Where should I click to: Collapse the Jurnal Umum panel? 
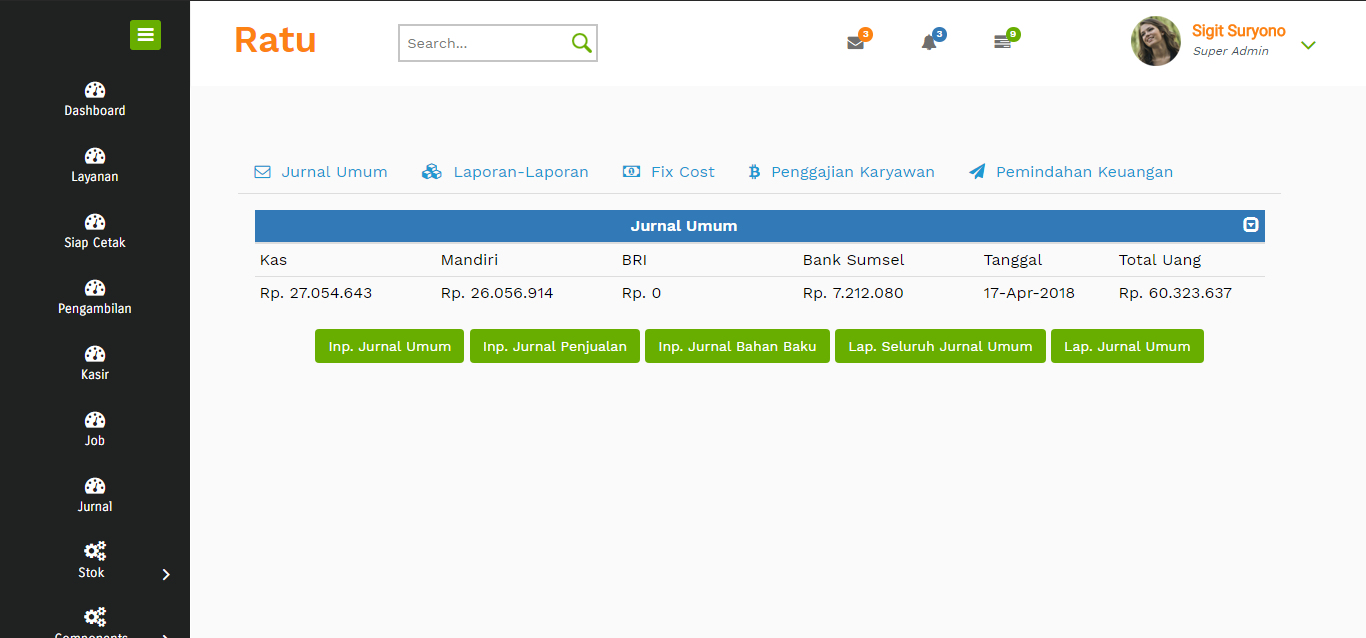(1250, 225)
